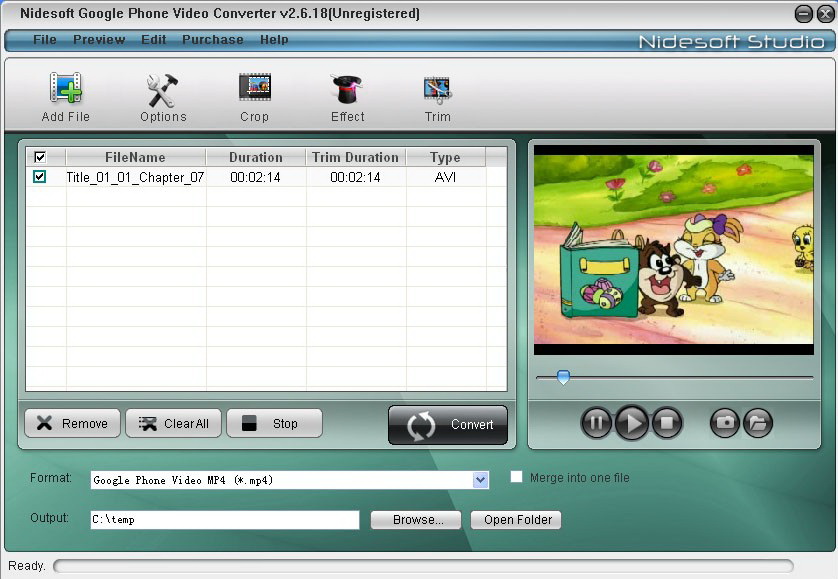The image size is (838, 579).
Task: Click the Type column header
Action: pyautogui.click(x=446, y=157)
